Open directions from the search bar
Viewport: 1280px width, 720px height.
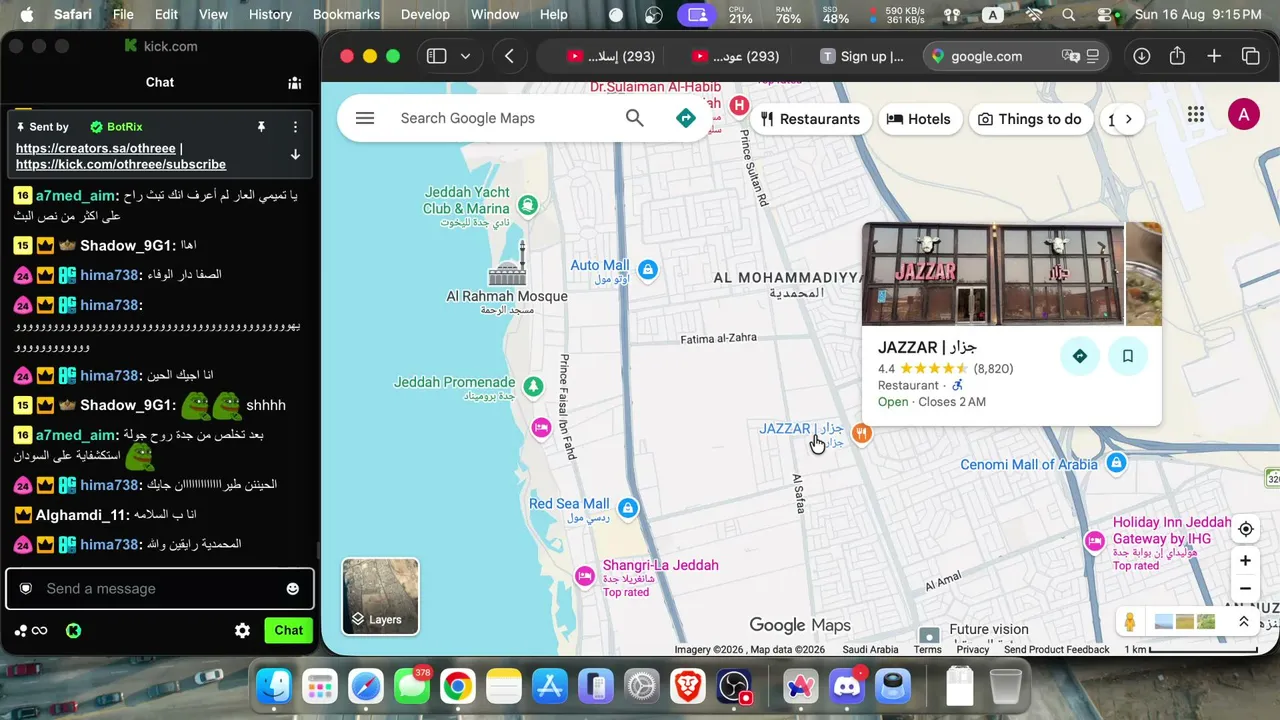point(686,118)
